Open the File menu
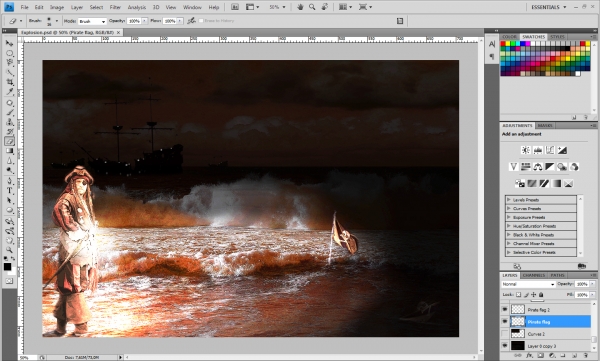 (x=24, y=7)
